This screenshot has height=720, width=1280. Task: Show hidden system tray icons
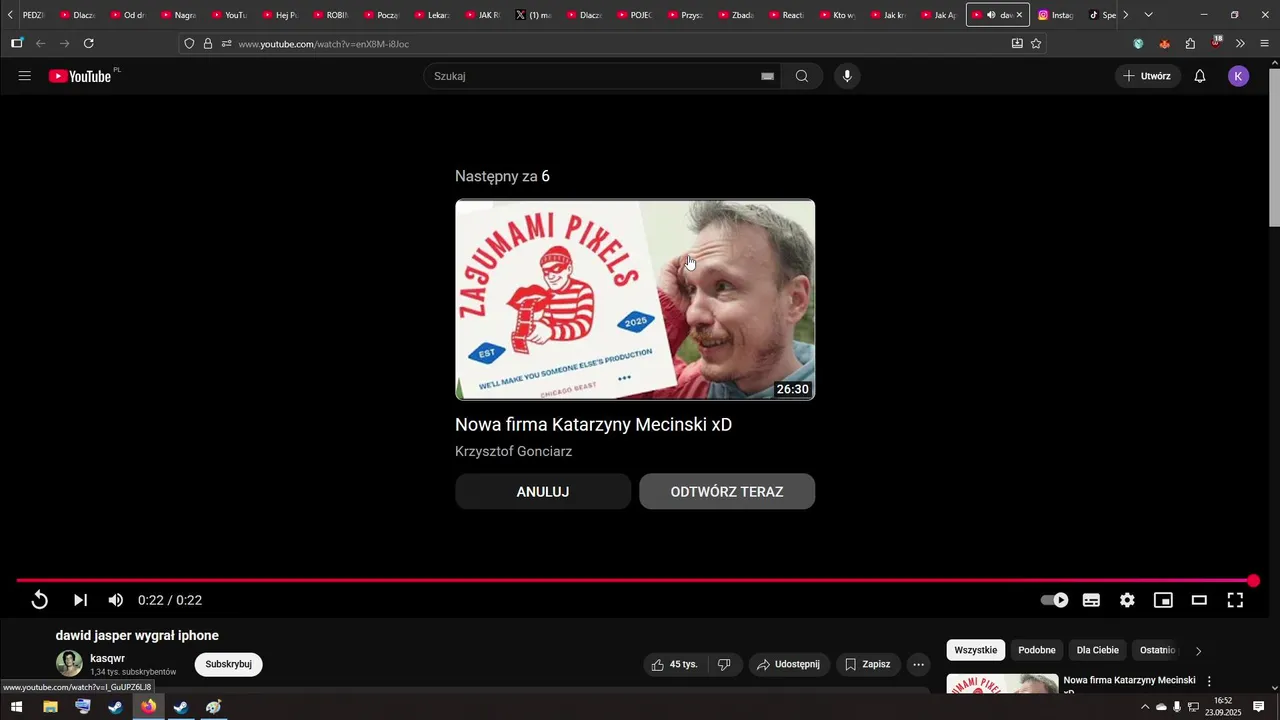(1145, 707)
